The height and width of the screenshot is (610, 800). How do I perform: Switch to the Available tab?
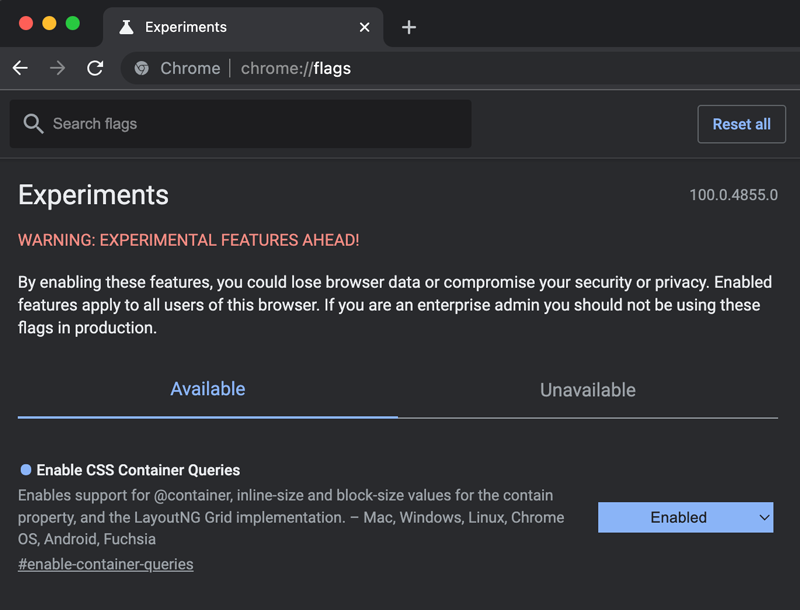click(208, 389)
